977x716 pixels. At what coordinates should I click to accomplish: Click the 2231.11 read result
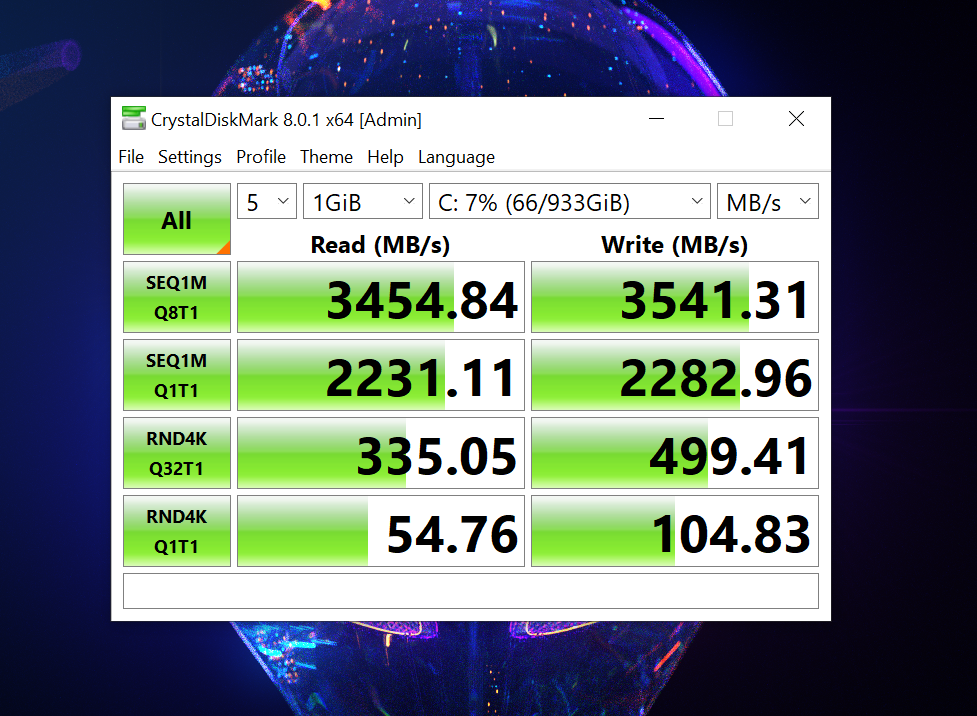(381, 375)
